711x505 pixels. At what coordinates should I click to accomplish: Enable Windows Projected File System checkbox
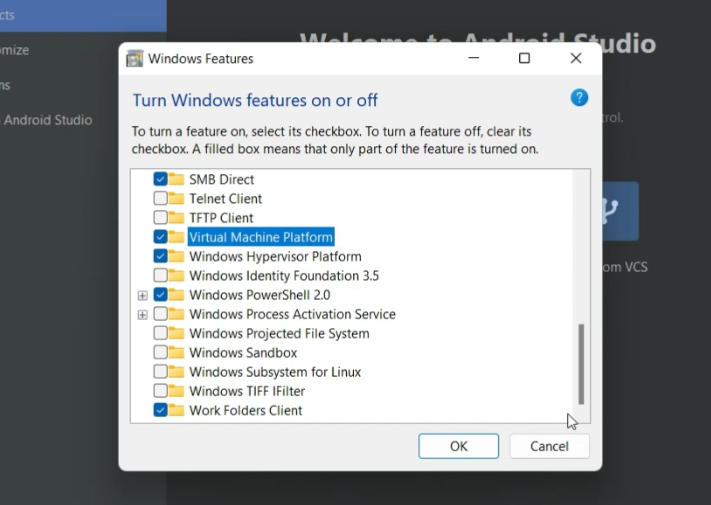coord(160,333)
